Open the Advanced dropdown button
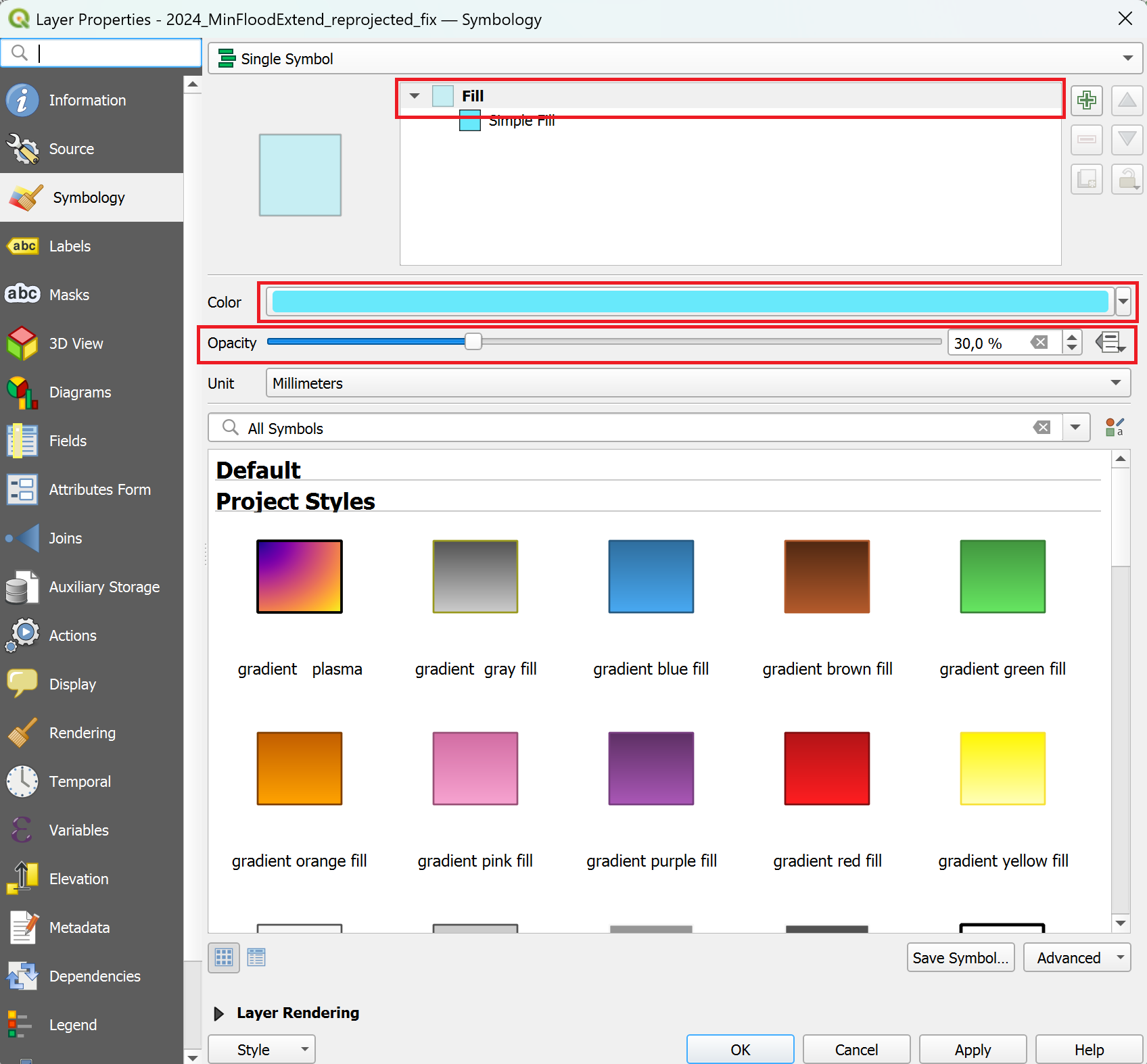1147x1064 pixels. pyautogui.click(x=1077, y=957)
